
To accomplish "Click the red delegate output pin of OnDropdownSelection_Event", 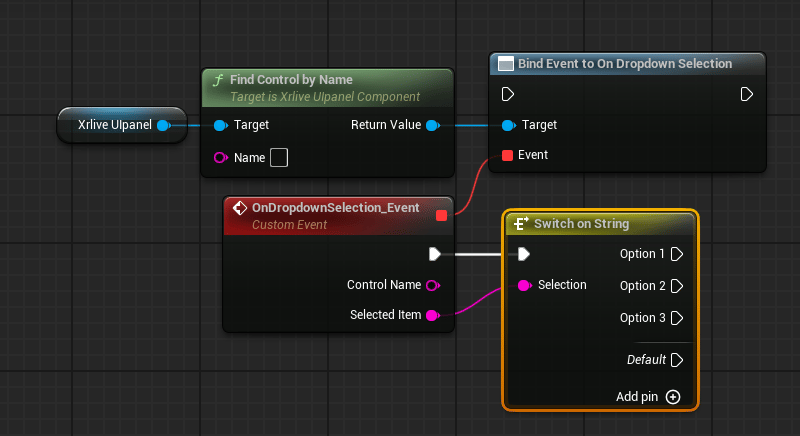I will click(441, 216).
